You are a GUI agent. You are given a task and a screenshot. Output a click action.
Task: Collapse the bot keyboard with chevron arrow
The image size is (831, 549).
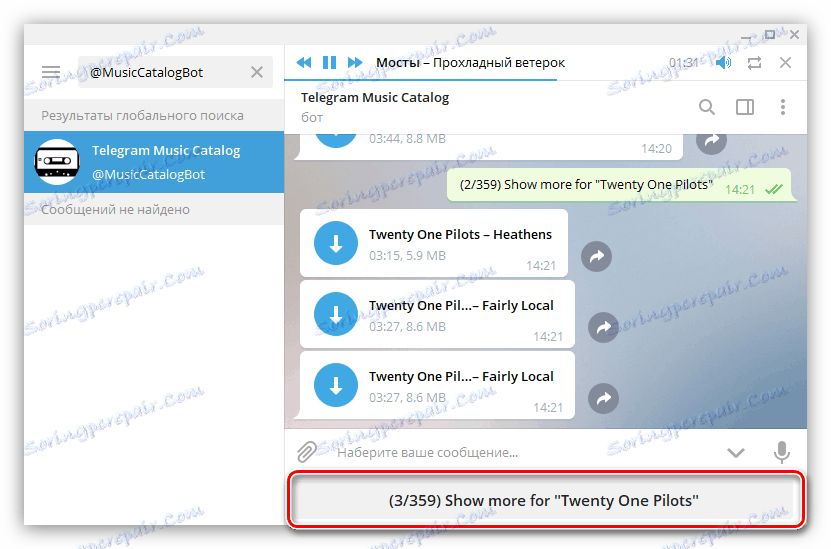click(736, 453)
